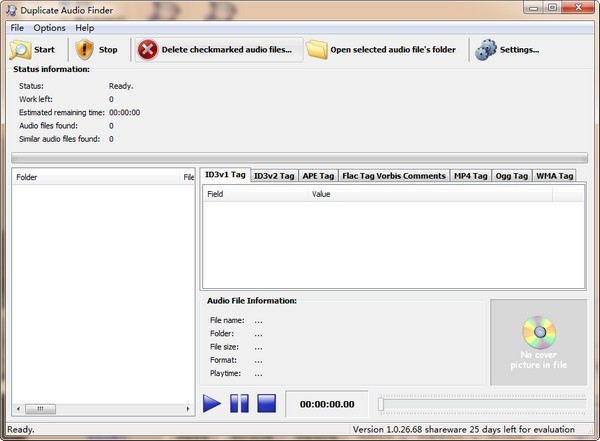Click the Start scan magnifier icon
Viewport: 600px width, 441px height.
(20, 49)
